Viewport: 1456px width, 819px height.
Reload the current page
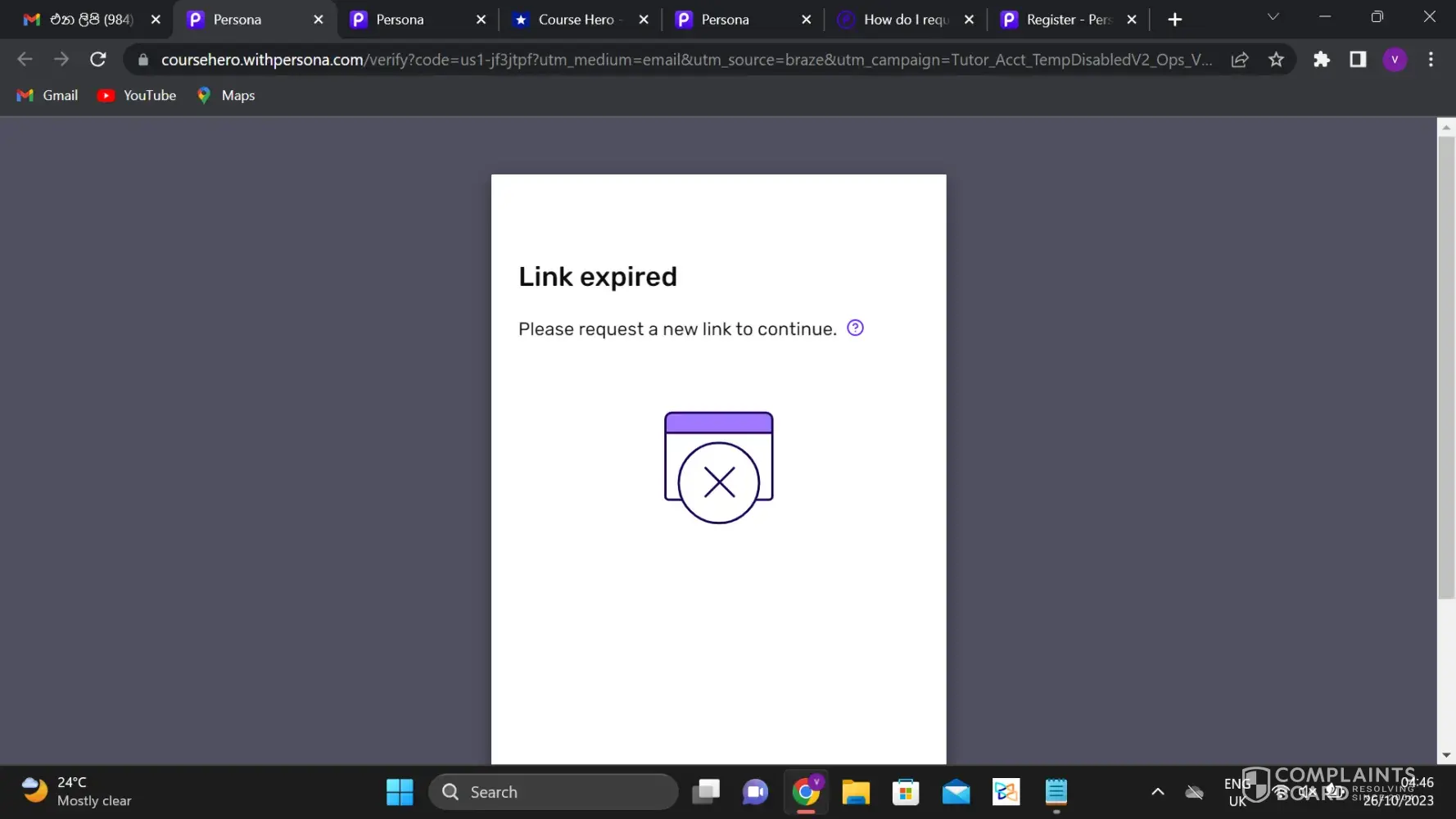click(x=98, y=60)
